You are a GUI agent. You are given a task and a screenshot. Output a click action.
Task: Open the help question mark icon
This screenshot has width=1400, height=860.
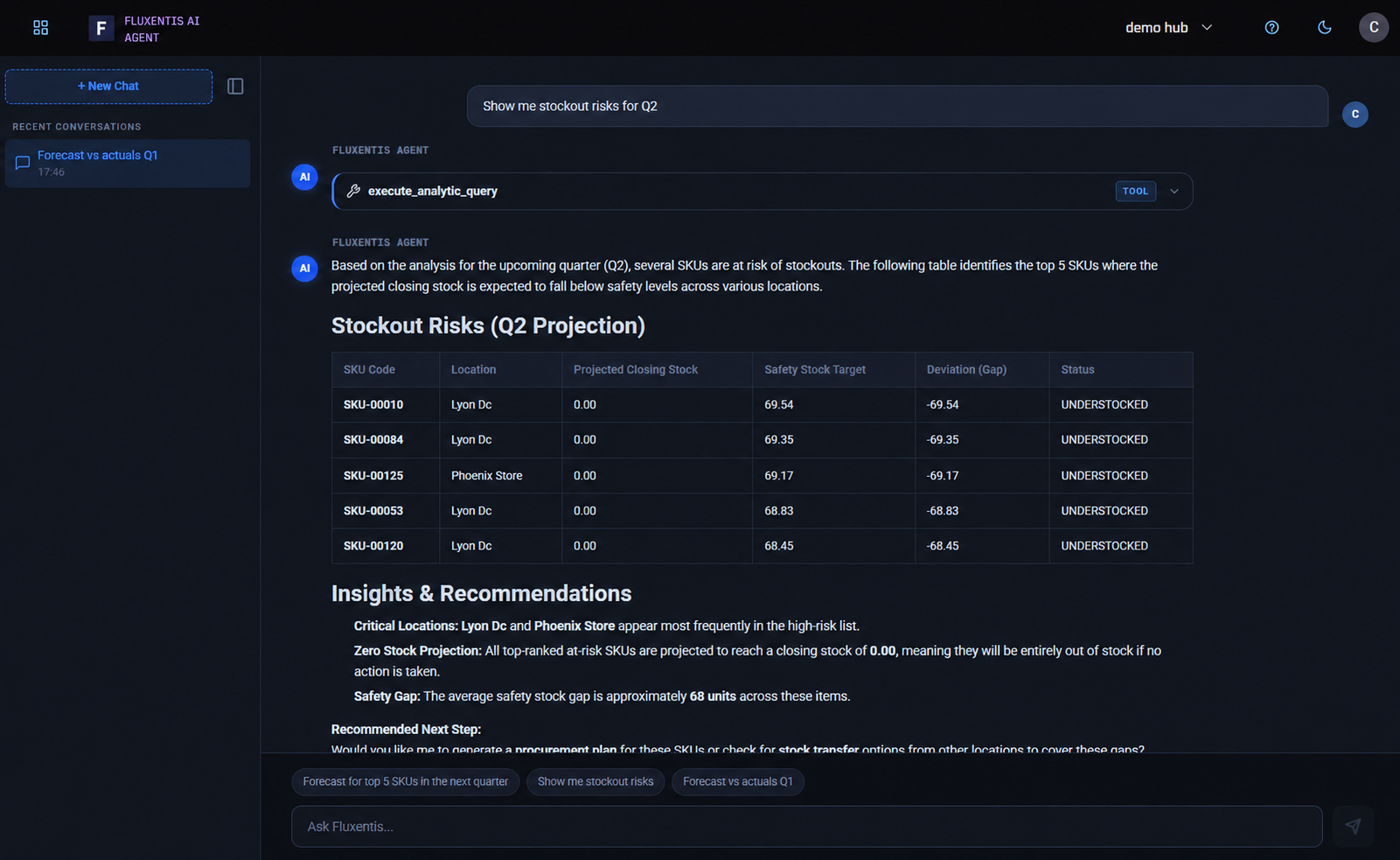[x=1271, y=28]
